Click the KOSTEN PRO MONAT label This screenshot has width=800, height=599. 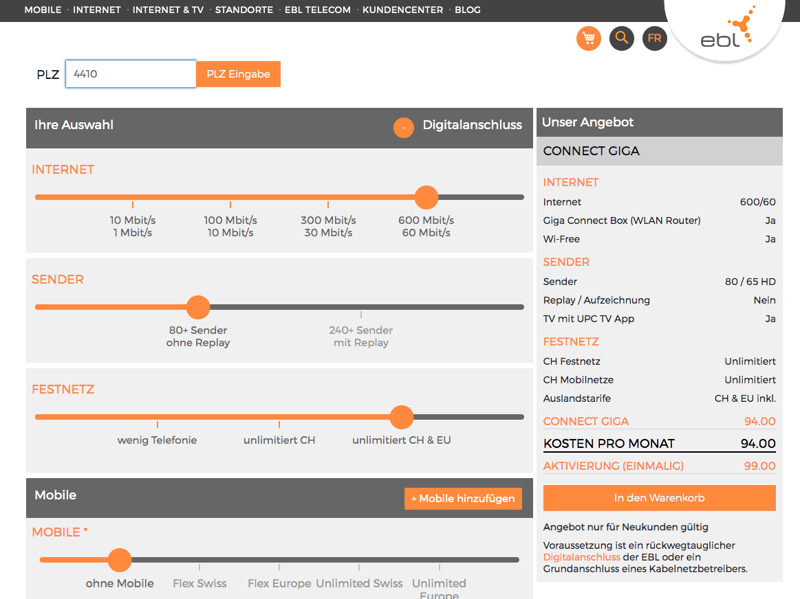609,444
